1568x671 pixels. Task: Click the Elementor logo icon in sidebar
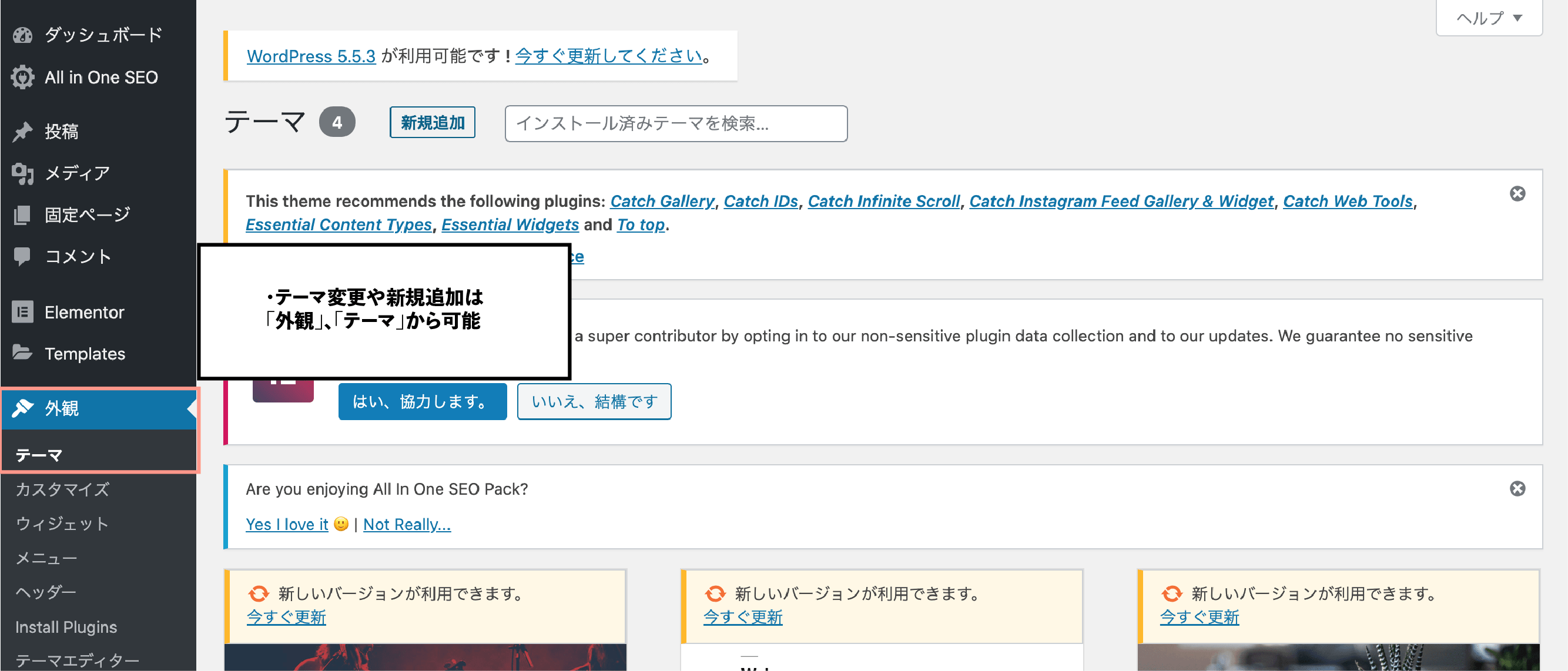(22, 312)
